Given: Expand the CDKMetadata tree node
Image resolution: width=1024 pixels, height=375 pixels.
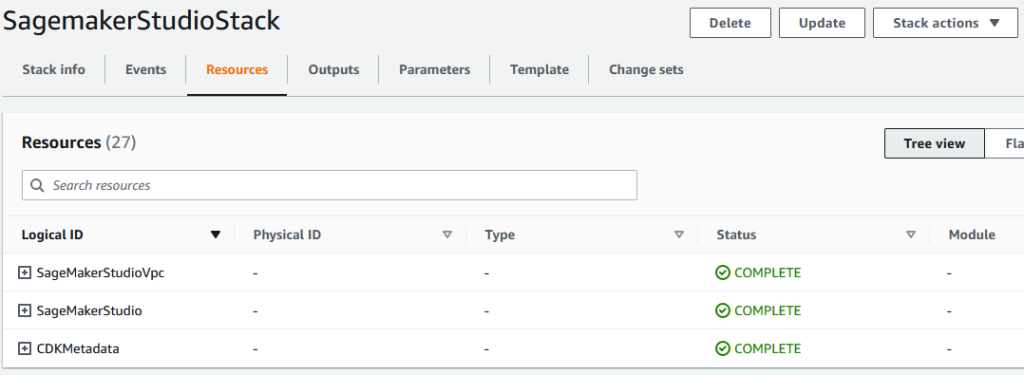Looking at the screenshot, I should tap(24, 349).
